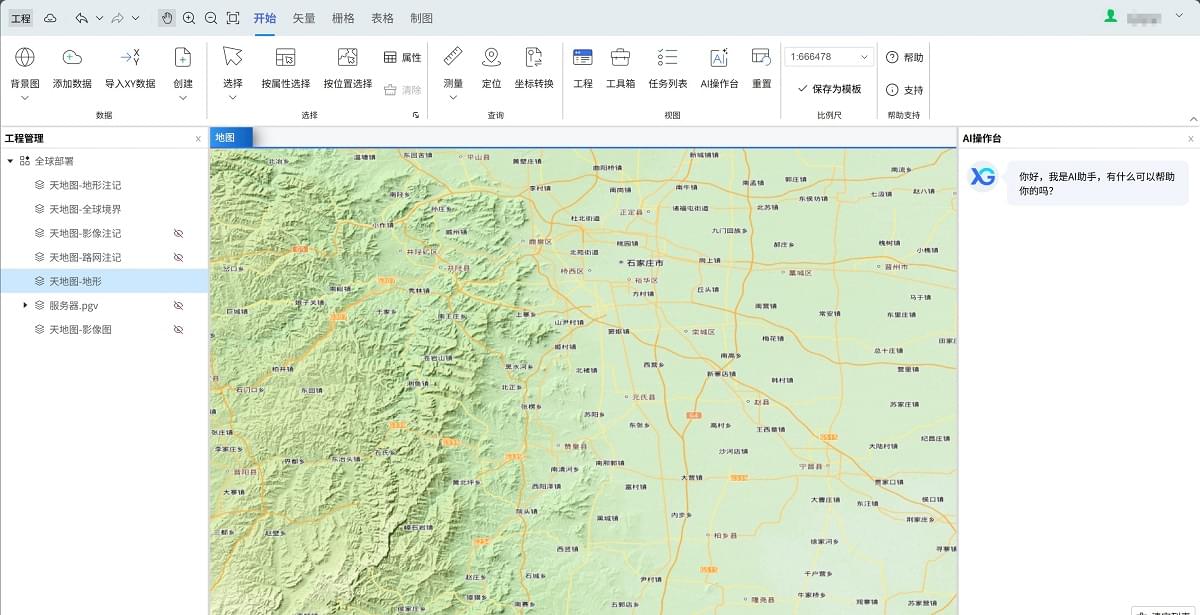Switch to the 矢量 ribbon tab

click(x=303, y=18)
